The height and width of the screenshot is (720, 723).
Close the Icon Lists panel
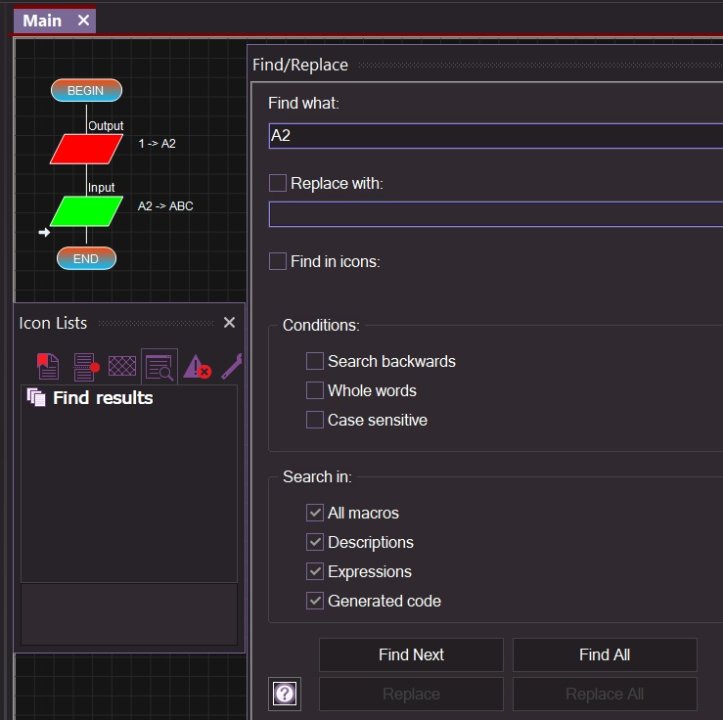point(229,322)
